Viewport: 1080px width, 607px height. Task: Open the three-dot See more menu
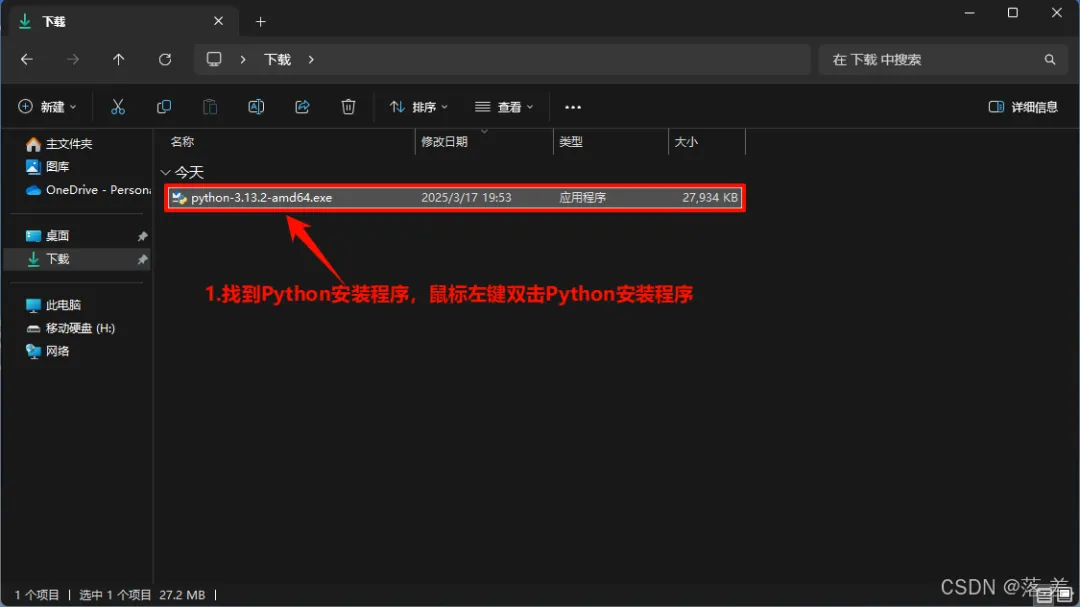click(573, 107)
